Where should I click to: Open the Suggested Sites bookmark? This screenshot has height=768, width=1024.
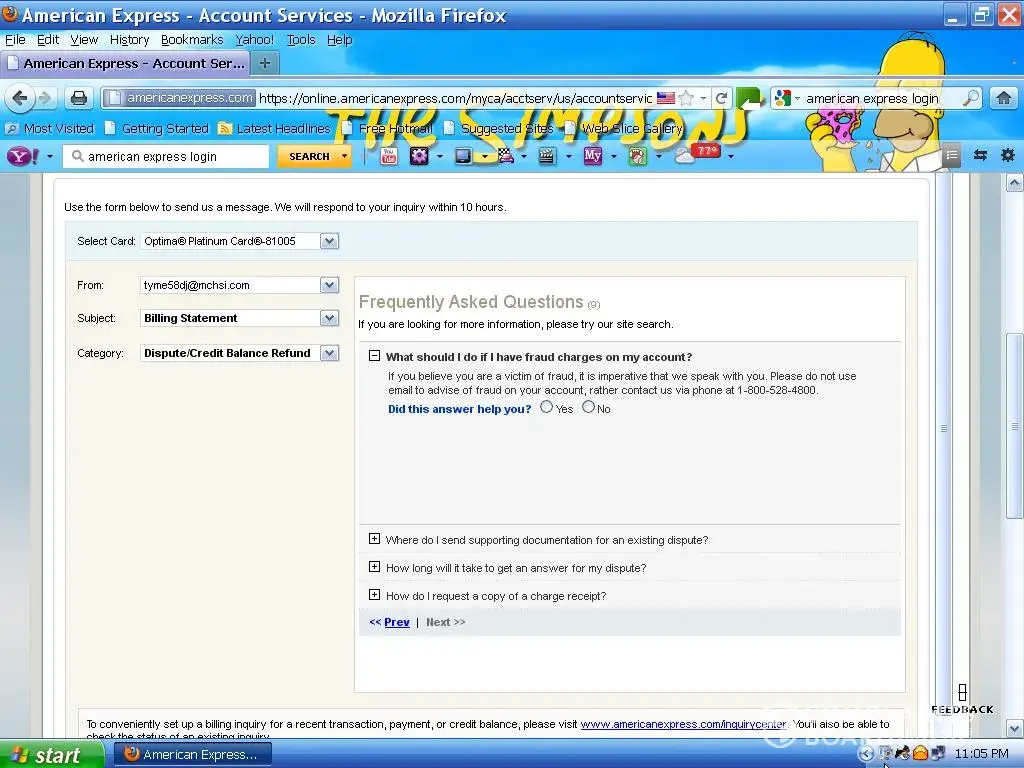click(499, 129)
